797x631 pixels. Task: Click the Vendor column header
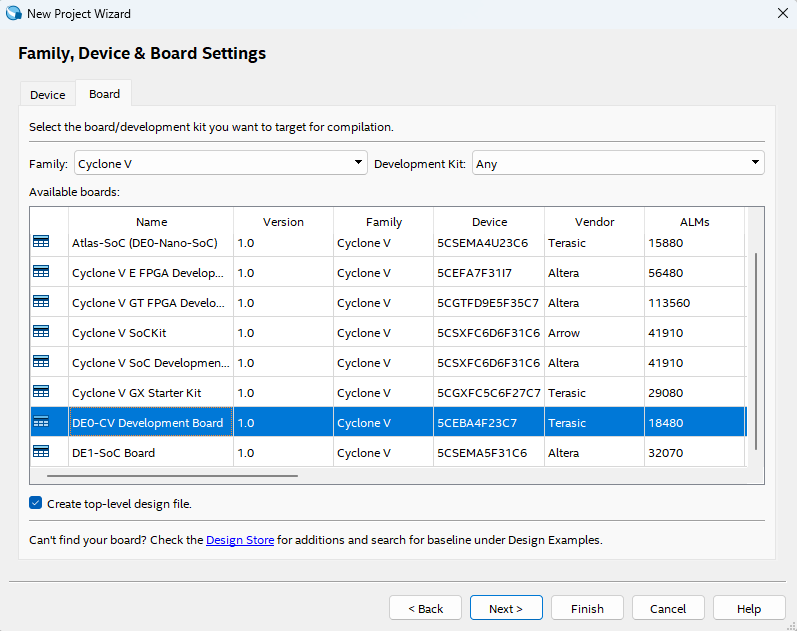coord(594,222)
